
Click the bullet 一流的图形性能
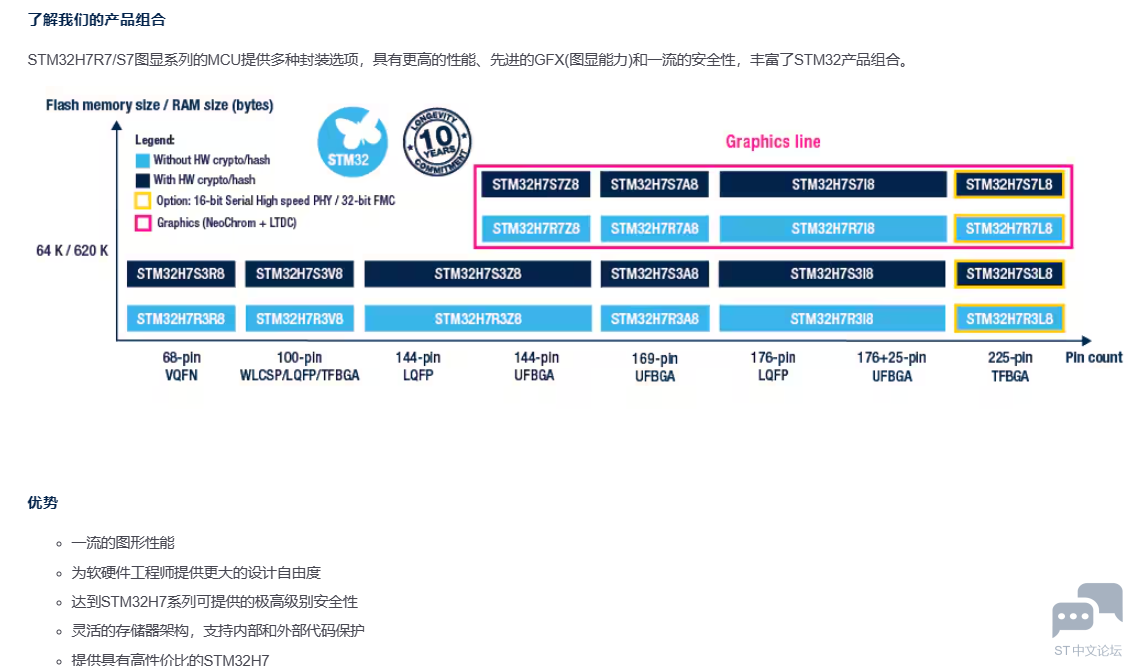pyautogui.click(x=123, y=543)
